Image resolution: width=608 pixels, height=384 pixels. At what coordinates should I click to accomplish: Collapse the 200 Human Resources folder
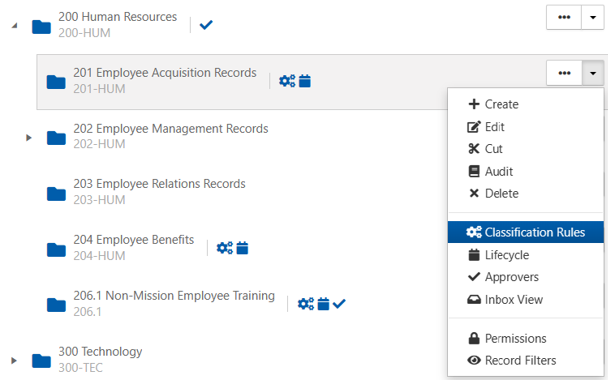pos(15,26)
